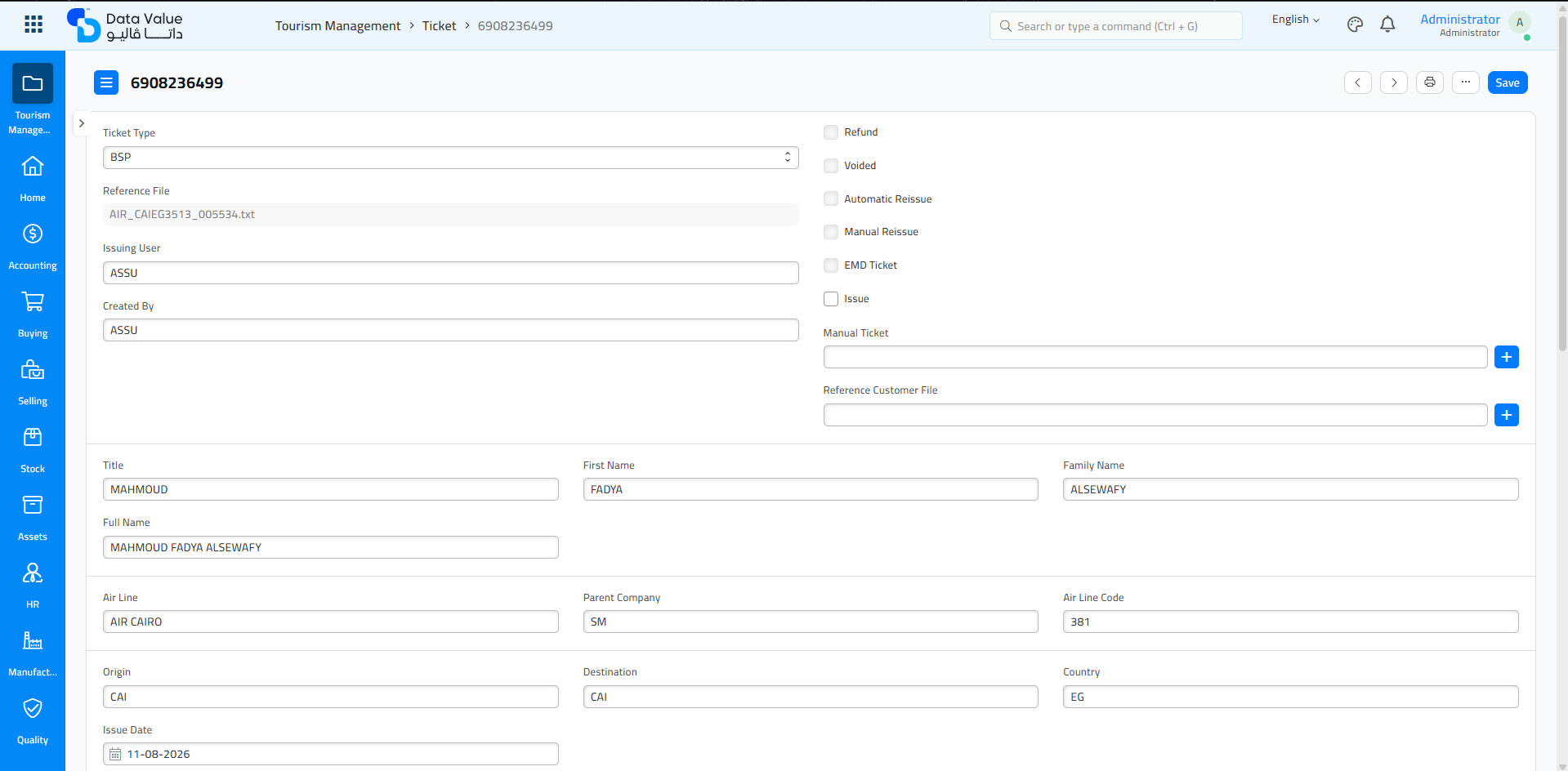Image resolution: width=1568 pixels, height=771 pixels.
Task: Edit the Destination field
Action: [x=811, y=697]
